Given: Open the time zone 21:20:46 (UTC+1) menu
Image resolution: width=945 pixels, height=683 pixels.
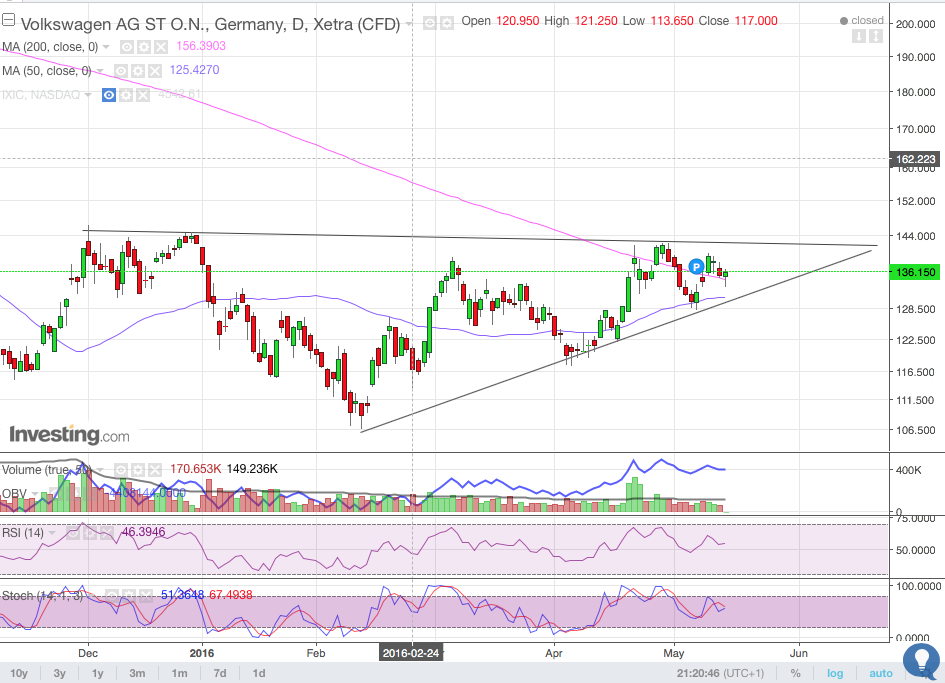Looking at the screenshot, I should click(720, 673).
